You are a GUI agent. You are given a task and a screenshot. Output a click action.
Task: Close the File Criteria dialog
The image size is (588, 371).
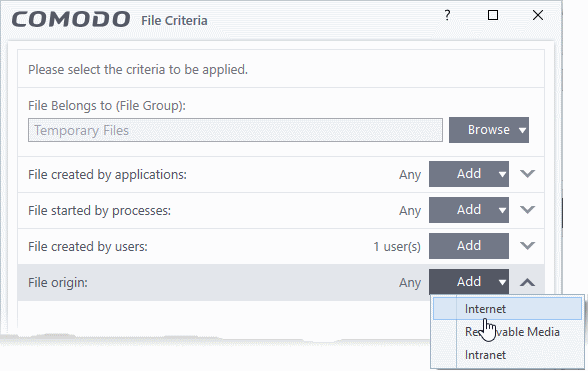coord(538,15)
